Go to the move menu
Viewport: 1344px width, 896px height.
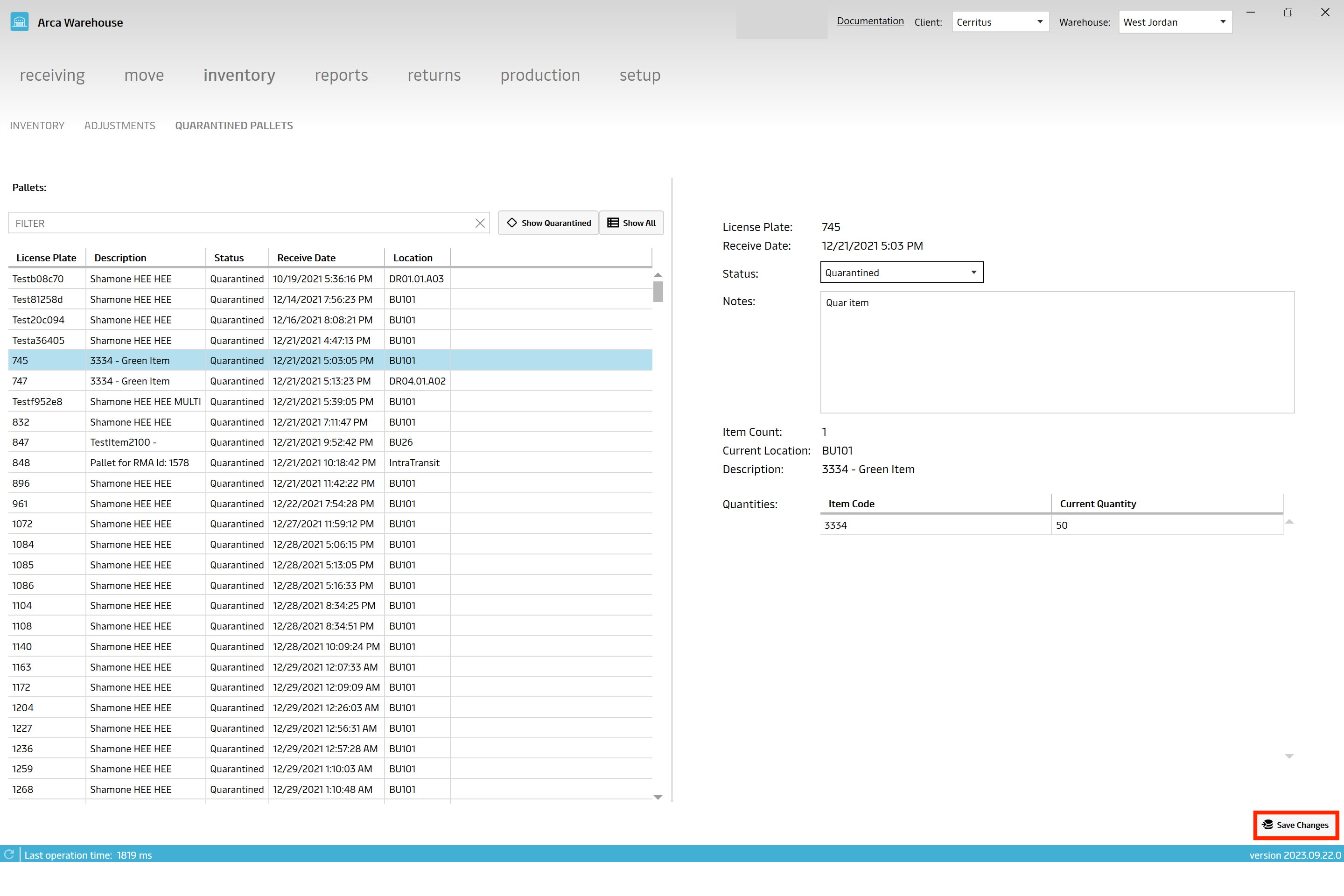tap(144, 75)
